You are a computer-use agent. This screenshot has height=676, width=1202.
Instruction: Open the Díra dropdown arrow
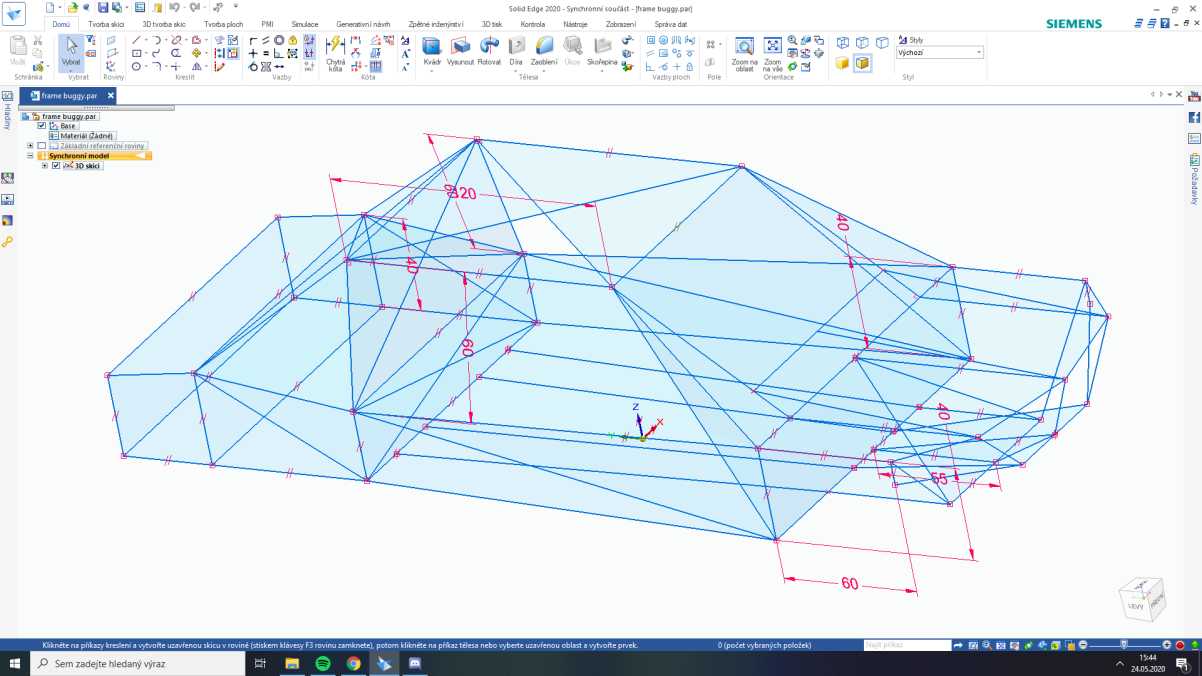[516, 71]
